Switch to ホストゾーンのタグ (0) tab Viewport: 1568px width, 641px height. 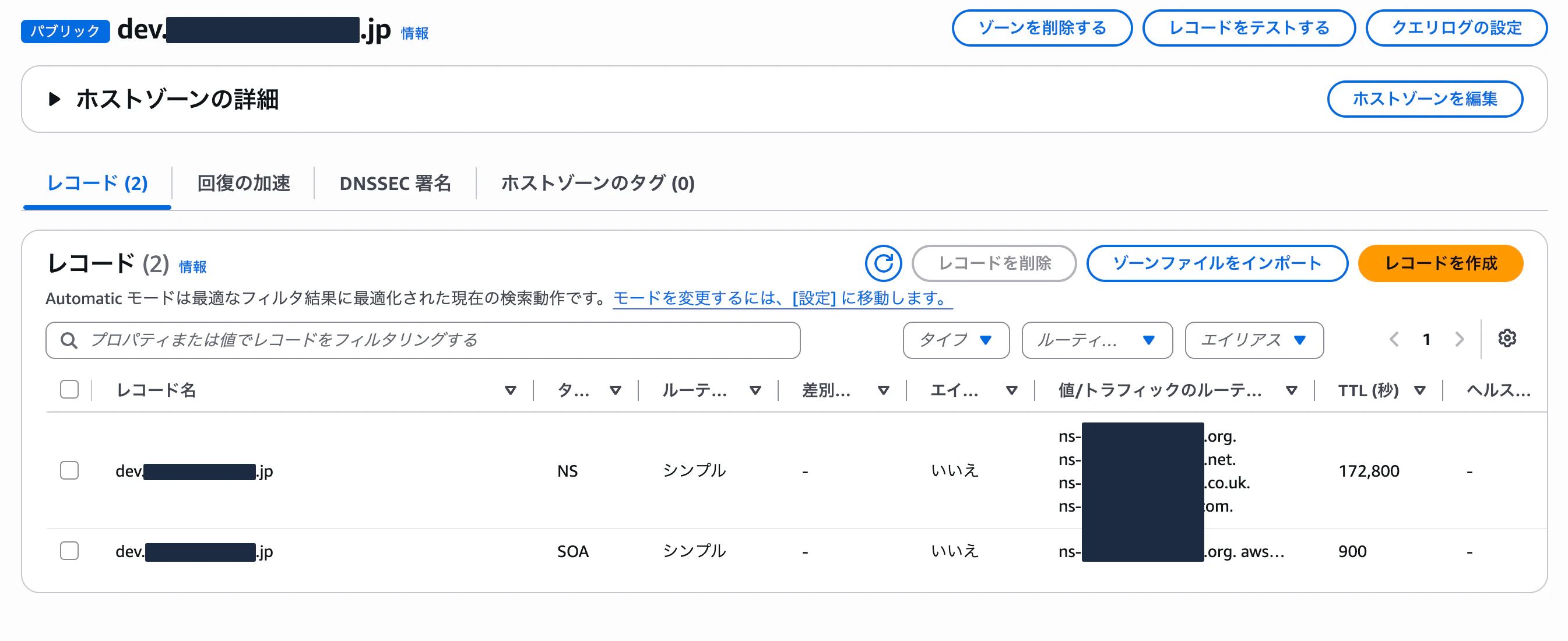pos(597,183)
